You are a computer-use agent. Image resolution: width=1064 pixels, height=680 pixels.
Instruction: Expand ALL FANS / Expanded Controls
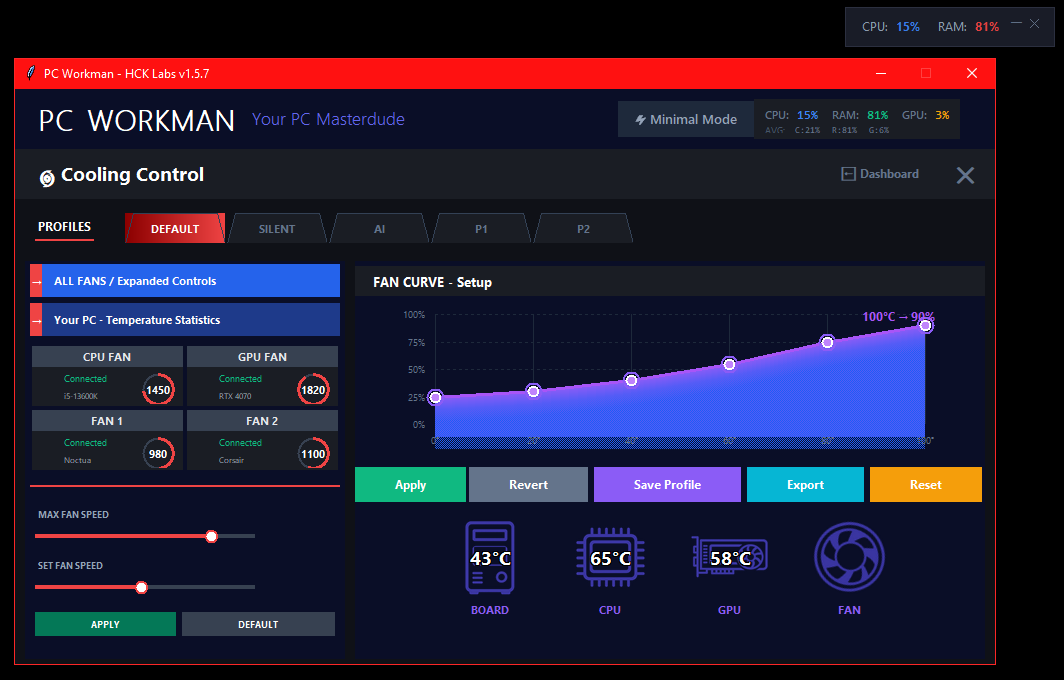(185, 281)
